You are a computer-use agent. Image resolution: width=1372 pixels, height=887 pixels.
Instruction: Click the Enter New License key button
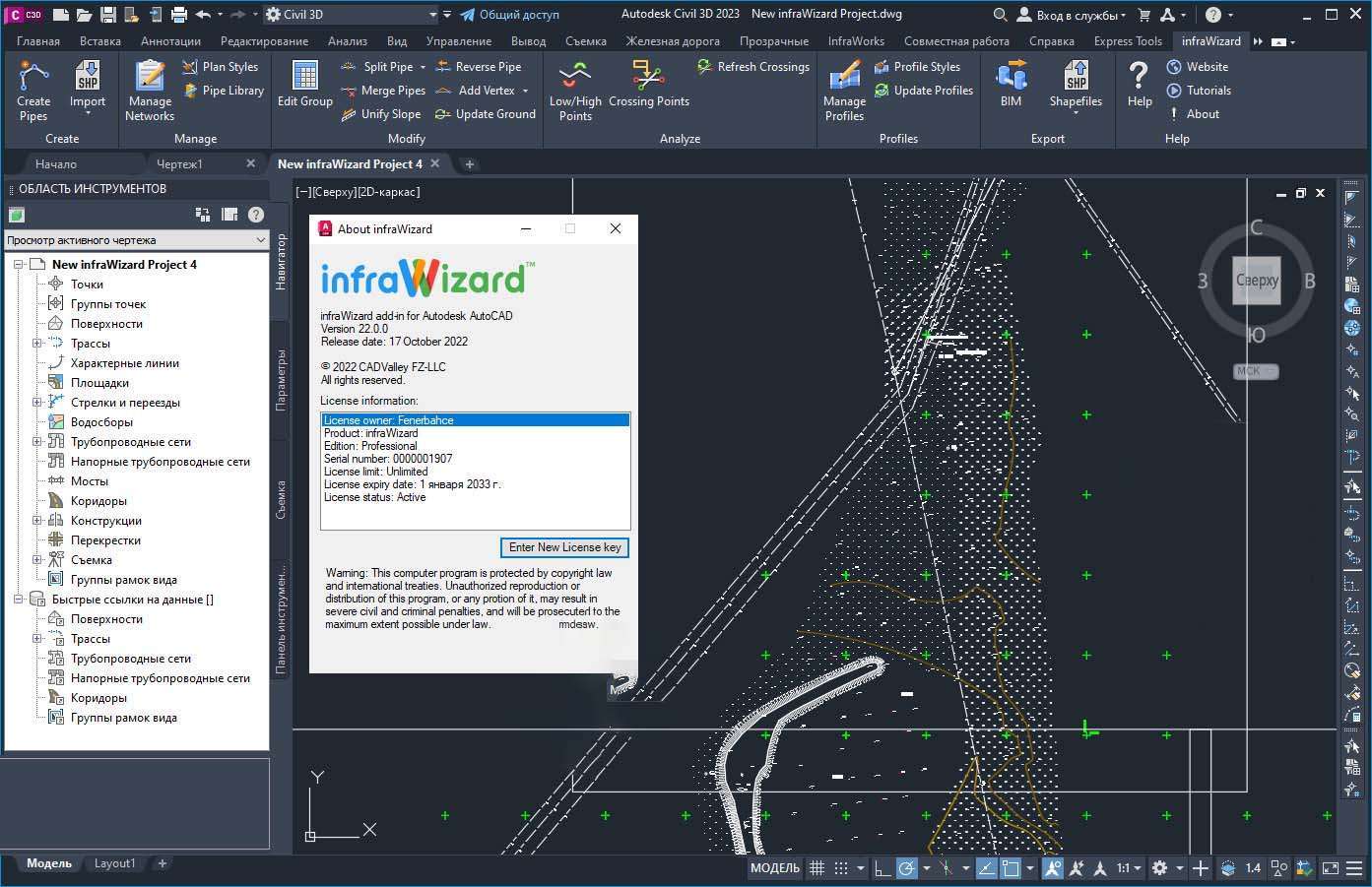563,547
